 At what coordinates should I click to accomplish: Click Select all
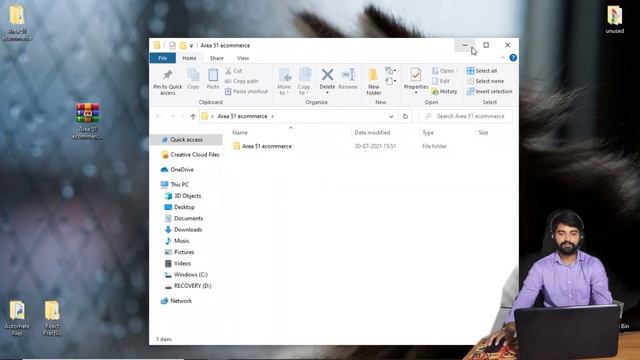click(x=482, y=71)
